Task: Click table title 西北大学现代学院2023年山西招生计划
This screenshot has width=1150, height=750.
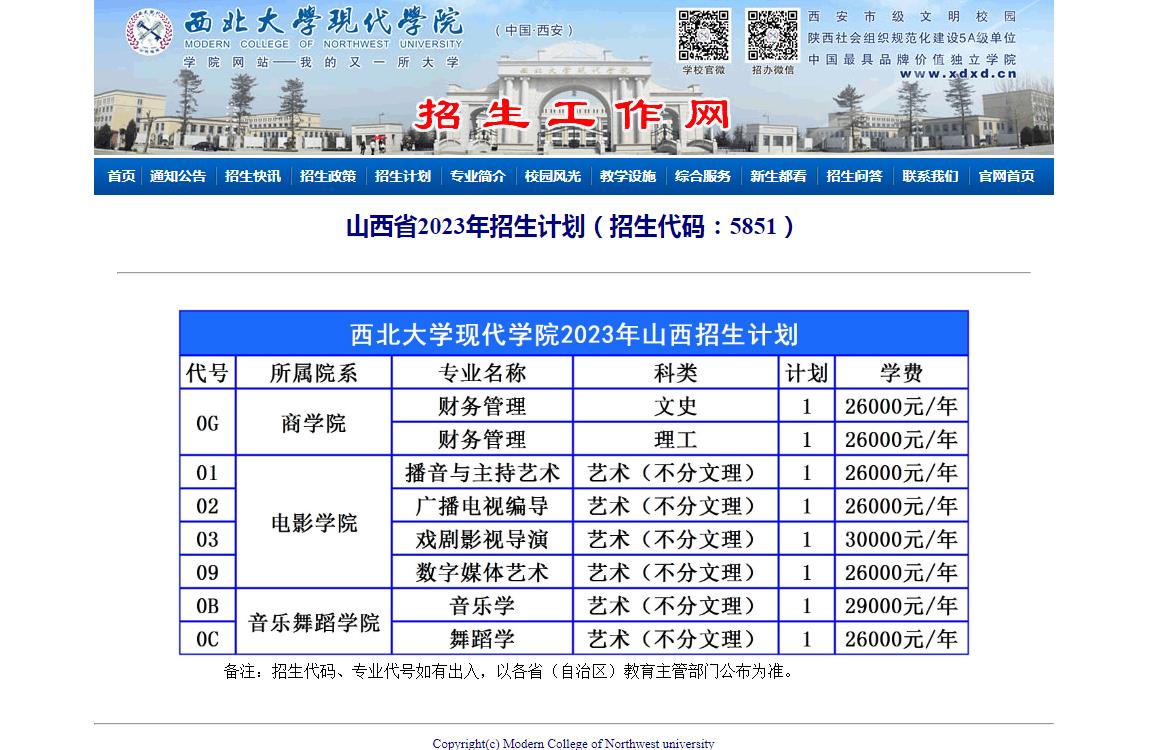Action: click(x=574, y=334)
